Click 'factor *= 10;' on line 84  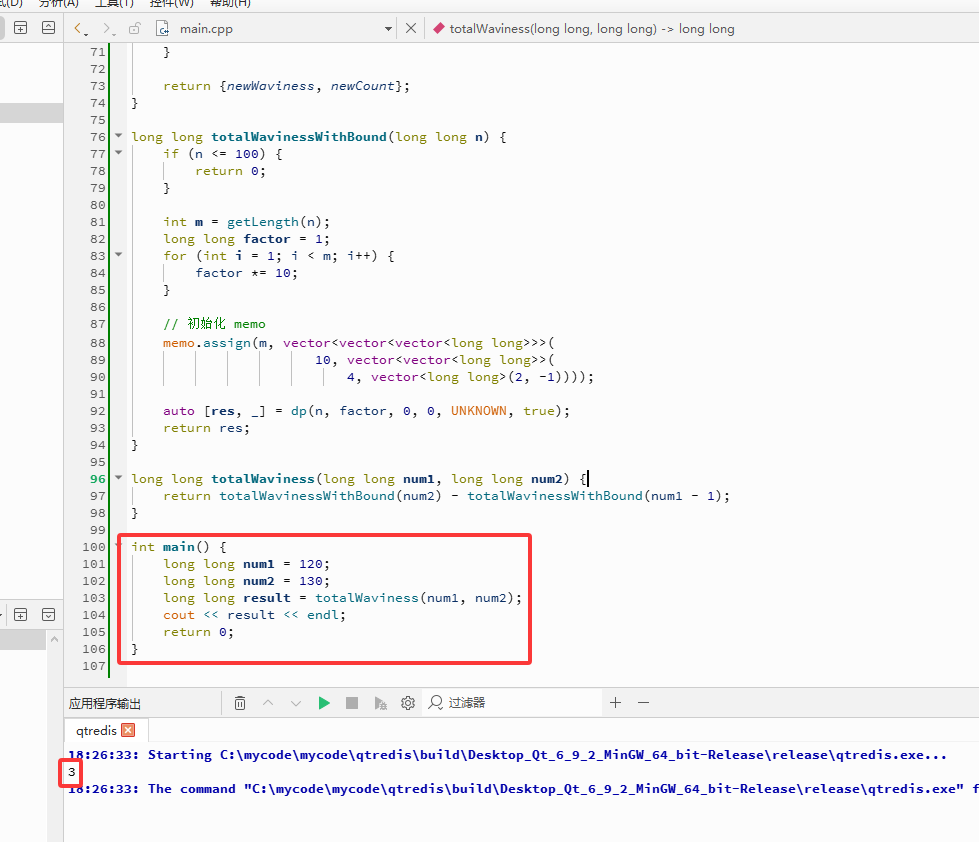247,273
